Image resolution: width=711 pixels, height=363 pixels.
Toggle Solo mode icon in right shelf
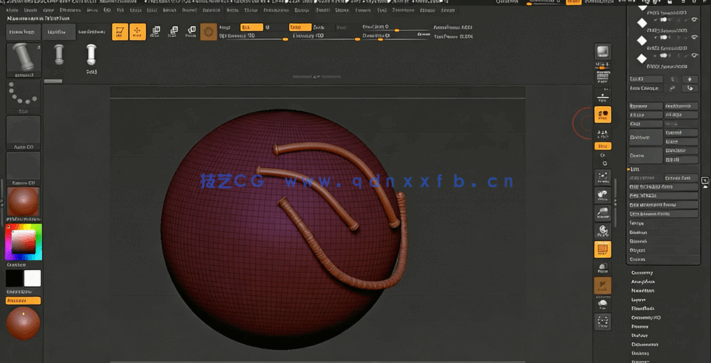[603, 303]
